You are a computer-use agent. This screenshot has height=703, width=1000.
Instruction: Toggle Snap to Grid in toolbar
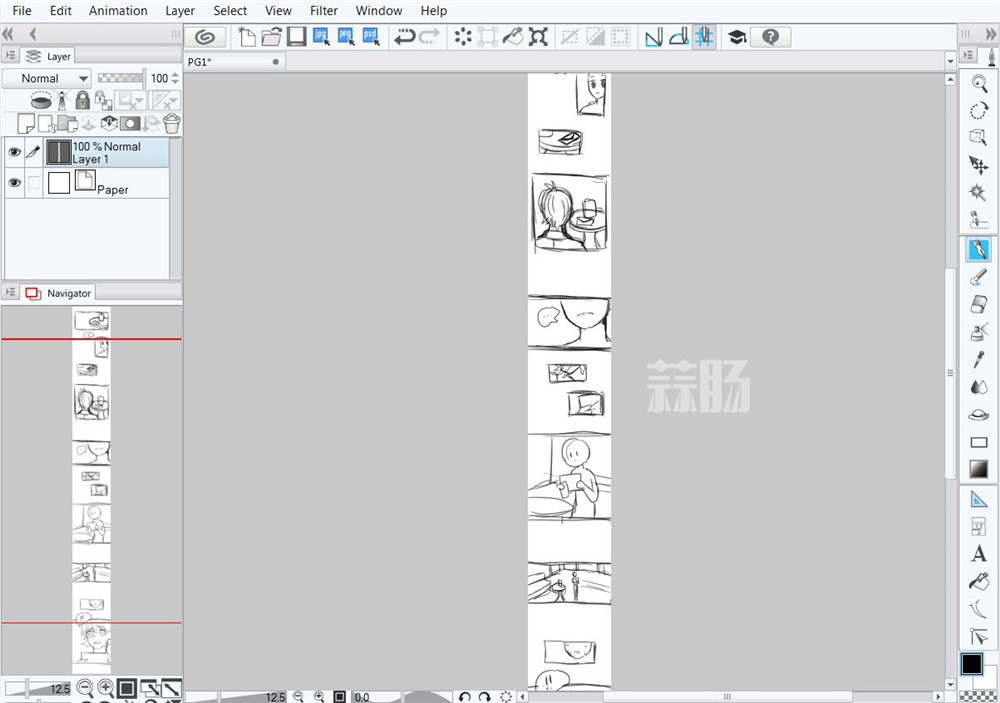(704, 37)
